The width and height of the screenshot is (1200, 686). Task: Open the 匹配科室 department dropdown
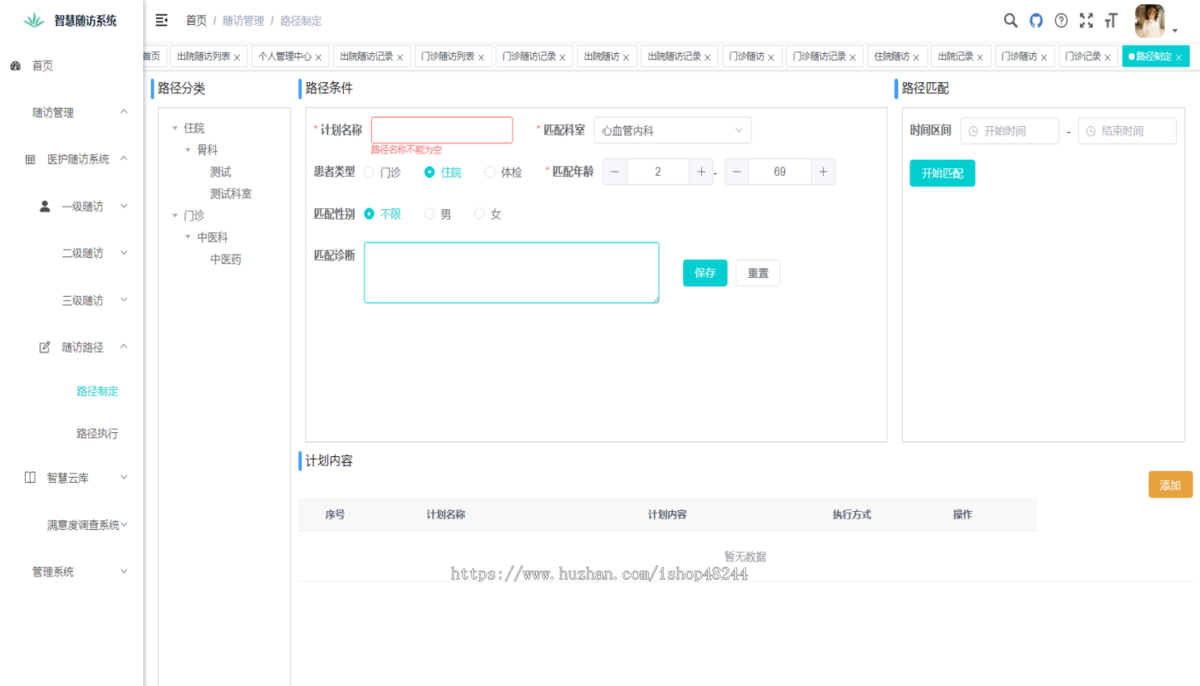pos(672,130)
